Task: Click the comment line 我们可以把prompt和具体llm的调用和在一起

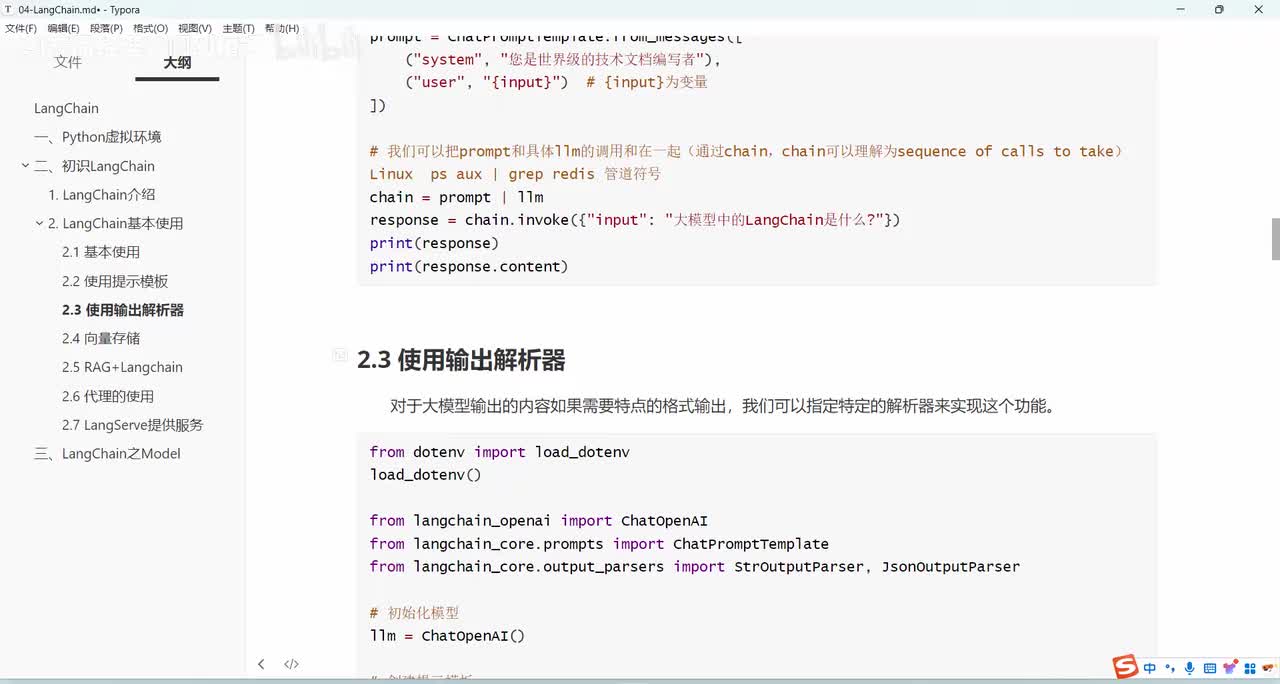Action: pos(746,151)
